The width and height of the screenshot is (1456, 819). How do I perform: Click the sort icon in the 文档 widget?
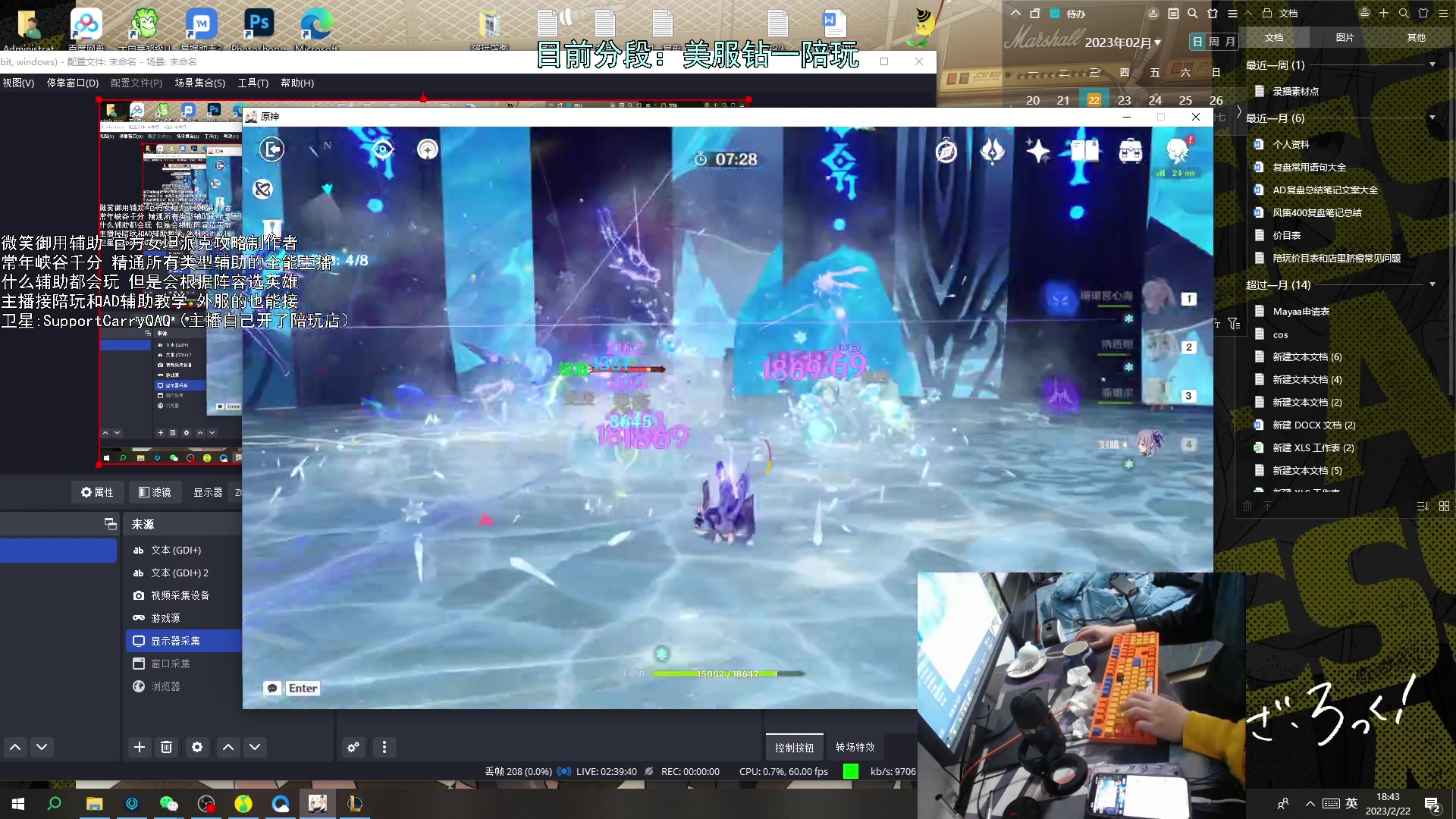(x=1423, y=506)
